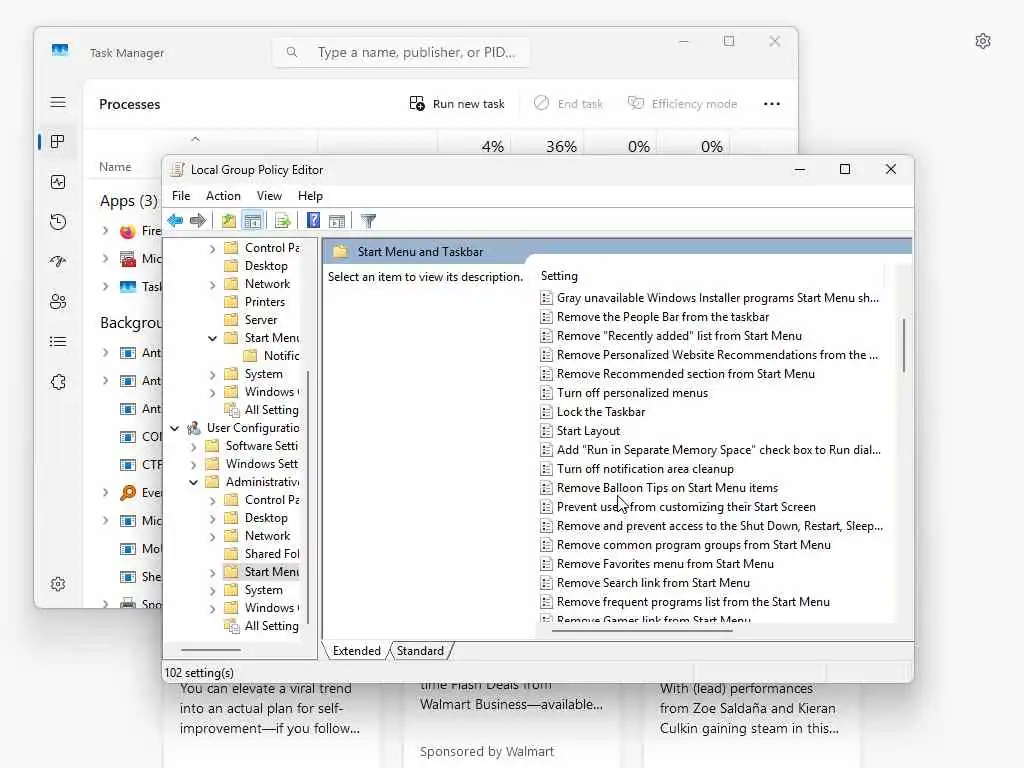The height and width of the screenshot is (768, 1024).
Task: Select Turn off personalized menus setting
Action: (x=632, y=393)
